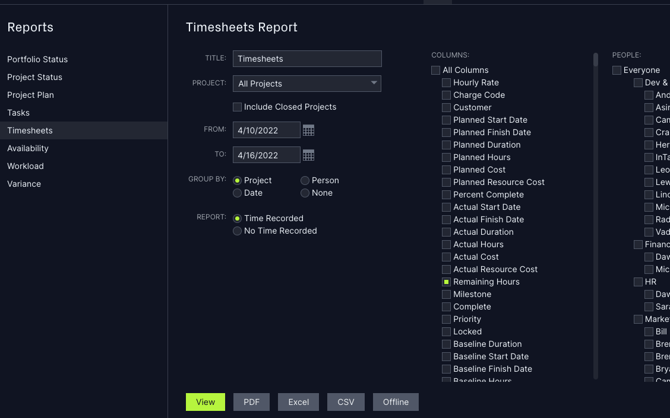The height and width of the screenshot is (418, 670).
Task: Enable the Actual Resource Cost column
Action: click(x=446, y=269)
